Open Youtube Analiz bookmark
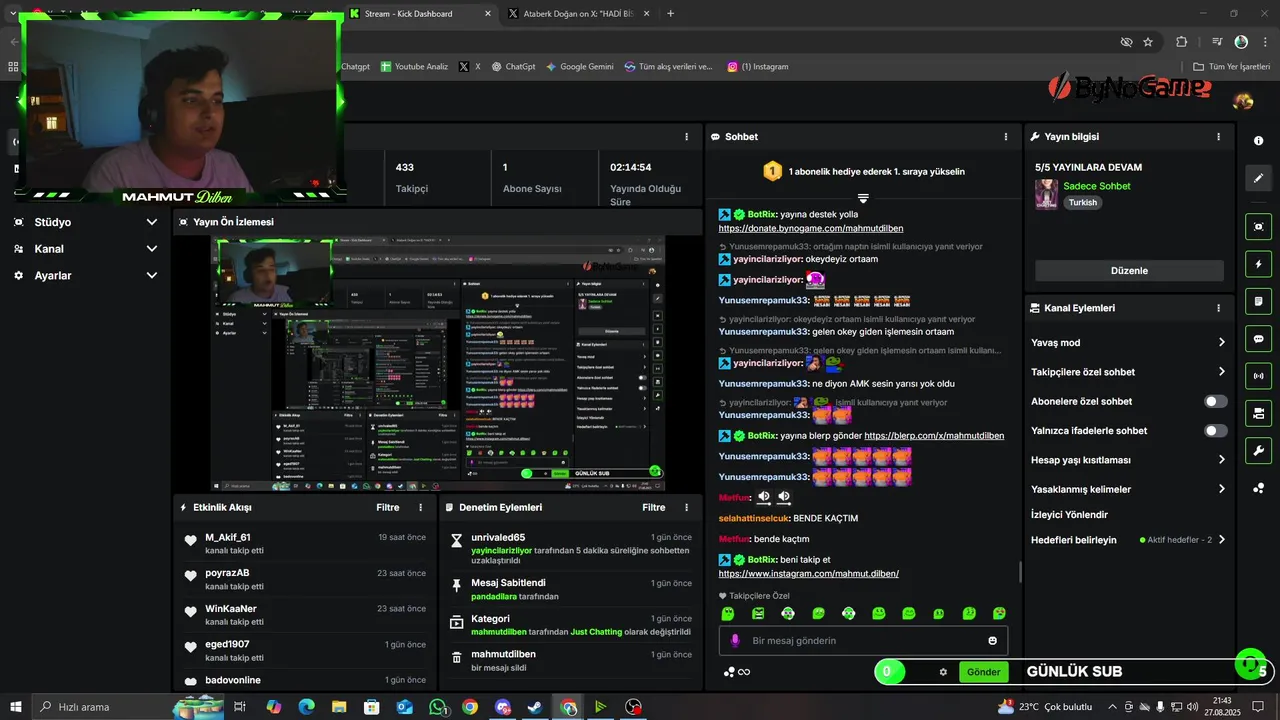 pyautogui.click(x=414, y=67)
